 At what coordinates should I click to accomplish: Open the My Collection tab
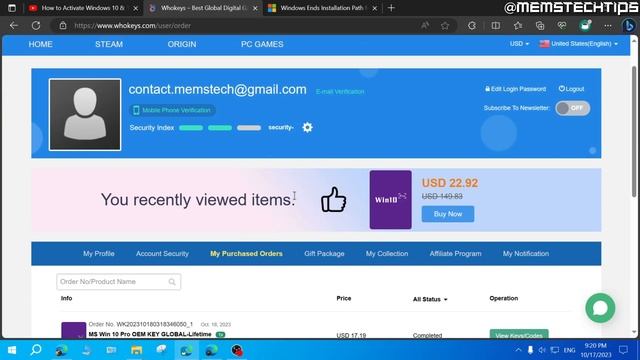pos(387,253)
